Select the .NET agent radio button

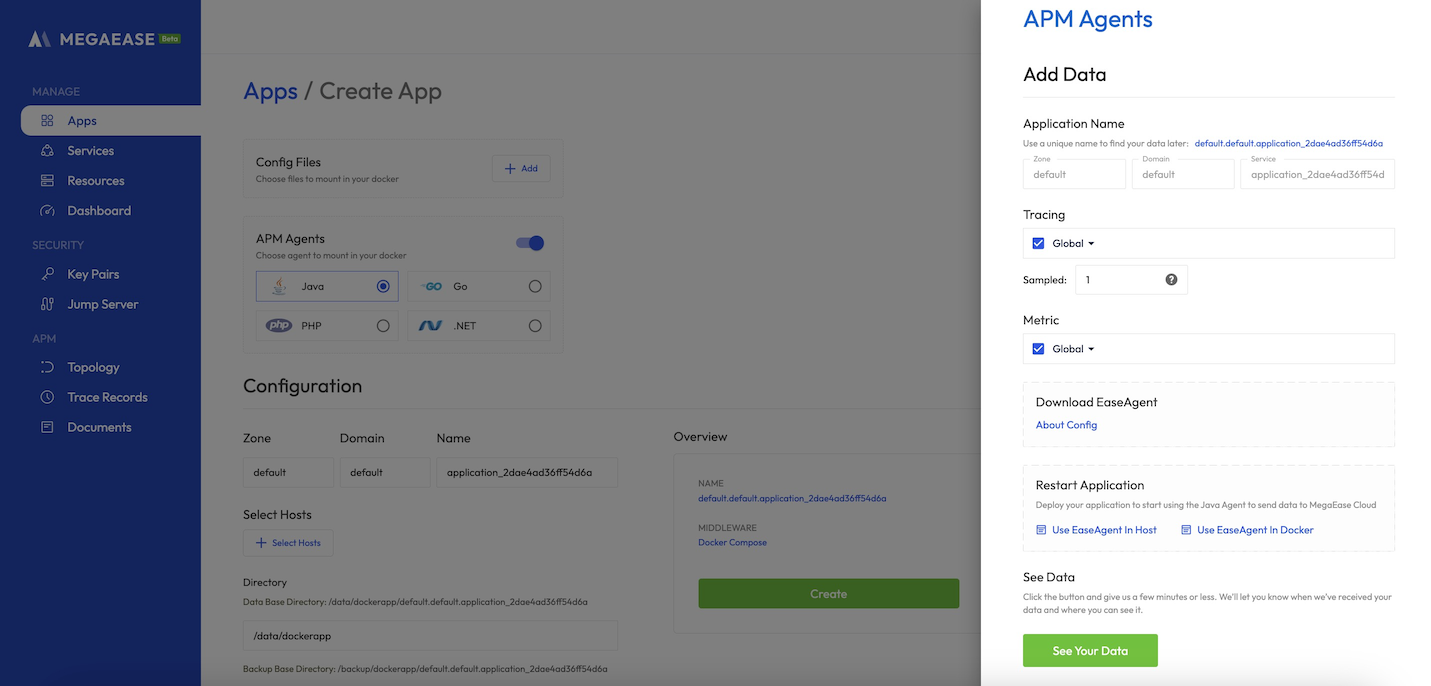(x=535, y=326)
